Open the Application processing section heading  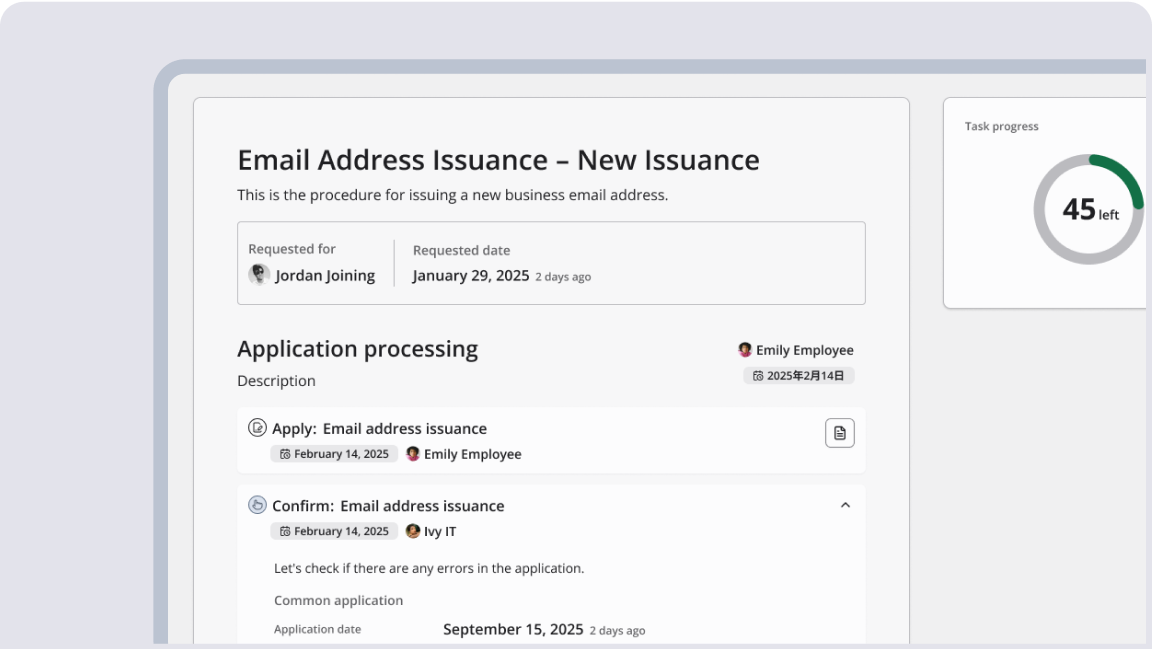pyautogui.click(x=357, y=348)
